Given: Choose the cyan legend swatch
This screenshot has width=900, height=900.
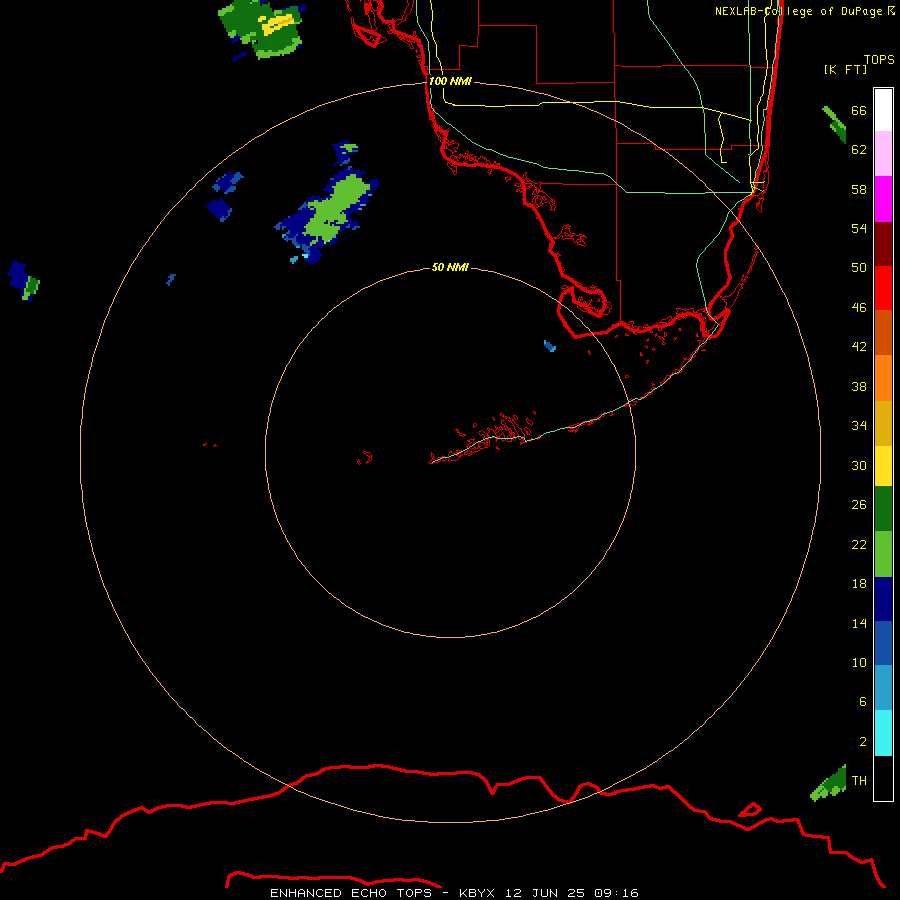Looking at the screenshot, I should [x=883, y=733].
